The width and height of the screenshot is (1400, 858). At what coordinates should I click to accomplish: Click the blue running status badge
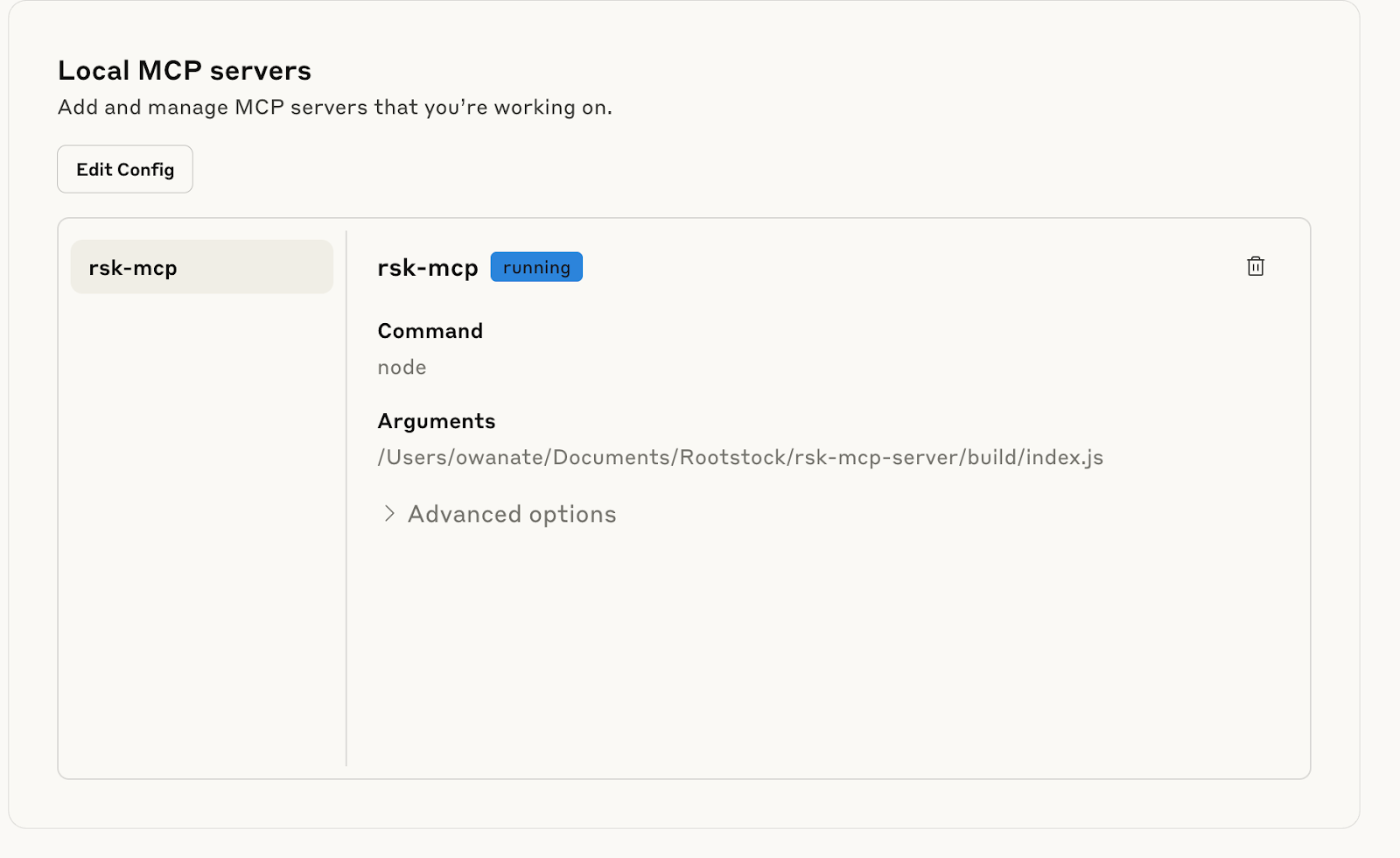(536, 267)
